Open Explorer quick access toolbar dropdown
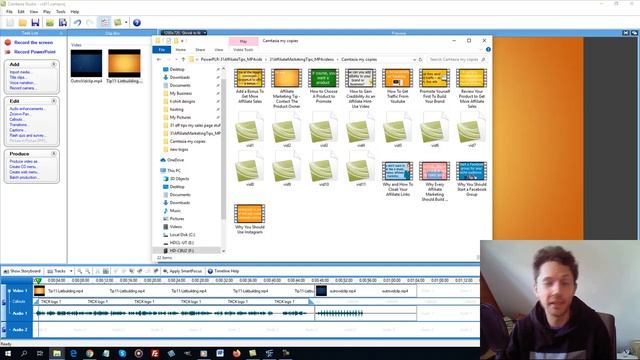Viewport: 640px width, 360px height. point(182,41)
